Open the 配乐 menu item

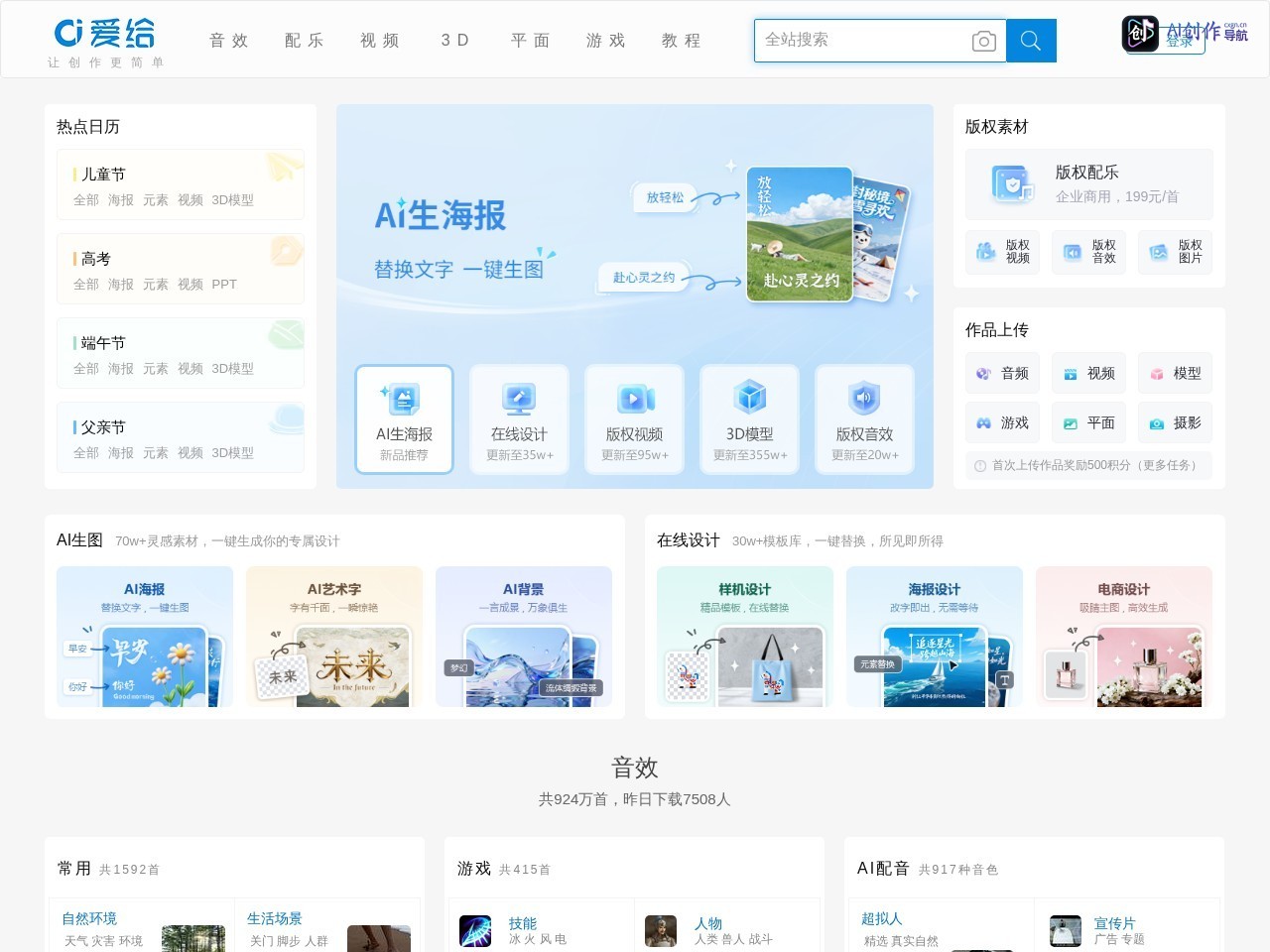point(304,41)
